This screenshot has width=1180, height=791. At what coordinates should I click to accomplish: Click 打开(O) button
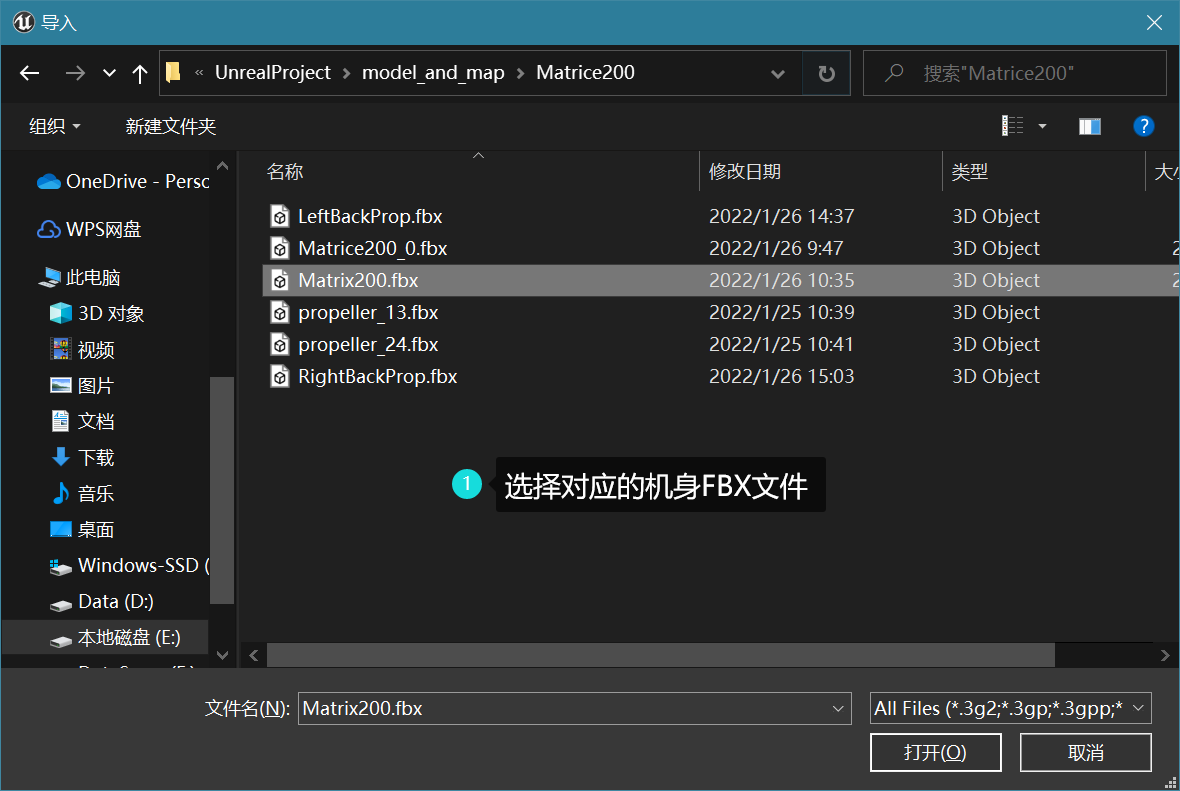pos(935,753)
